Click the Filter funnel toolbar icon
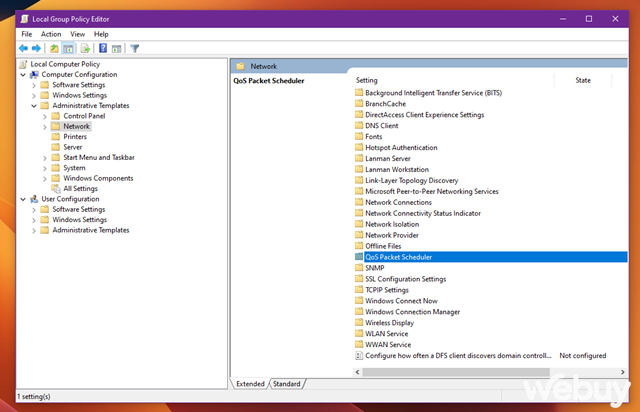This screenshot has width=640, height=412. [x=134, y=48]
